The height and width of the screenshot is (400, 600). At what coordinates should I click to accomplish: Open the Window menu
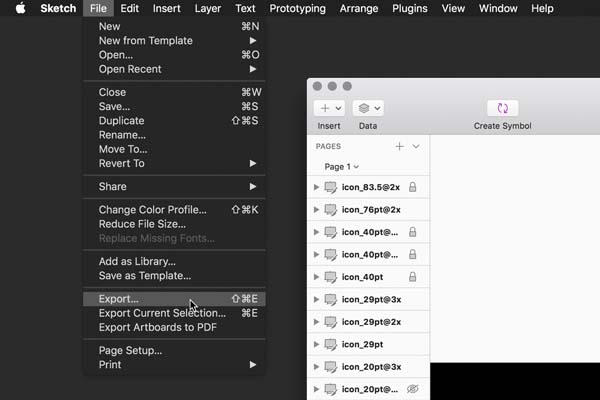click(x=498, y=8)
